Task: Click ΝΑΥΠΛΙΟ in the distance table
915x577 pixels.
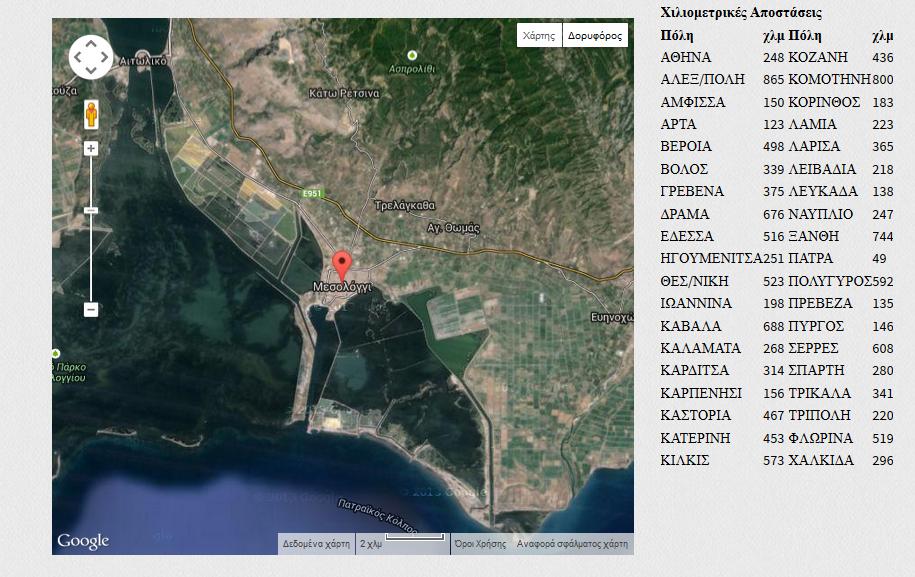Action: click(820, 214)
